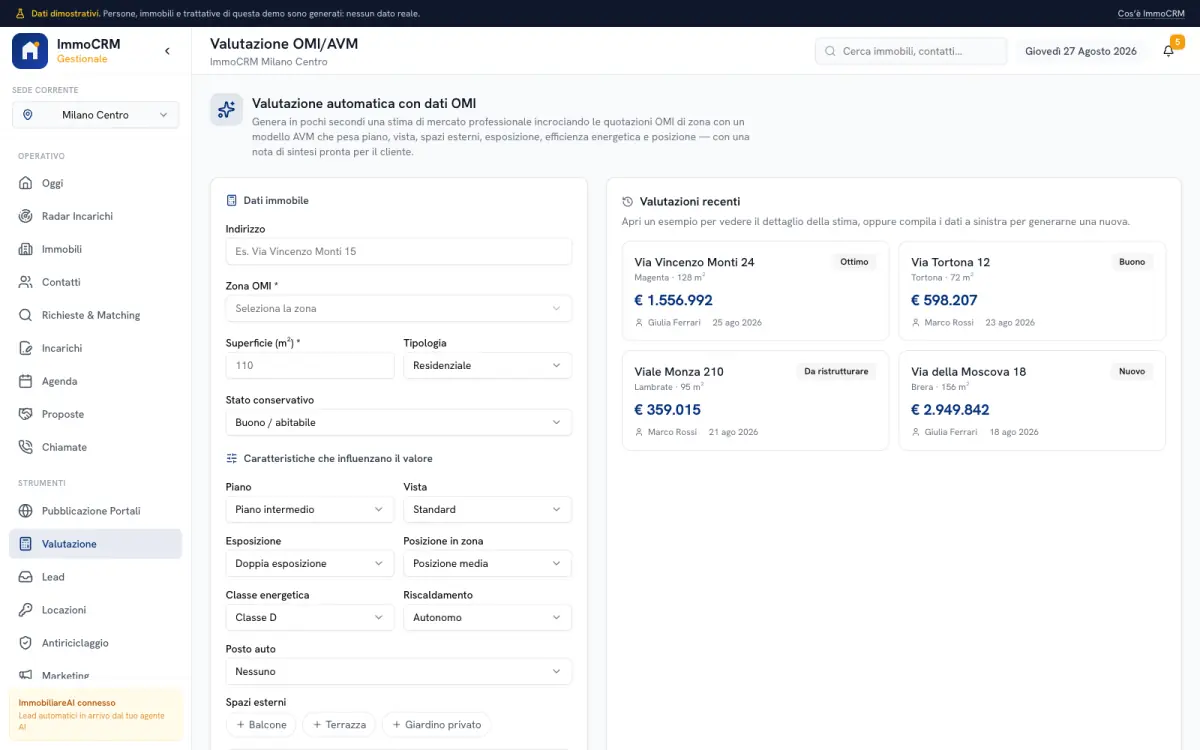Open Pubblicazione Portali menu item
Viewport: 1200px width, 750px height.
click(x=96, y=511)
